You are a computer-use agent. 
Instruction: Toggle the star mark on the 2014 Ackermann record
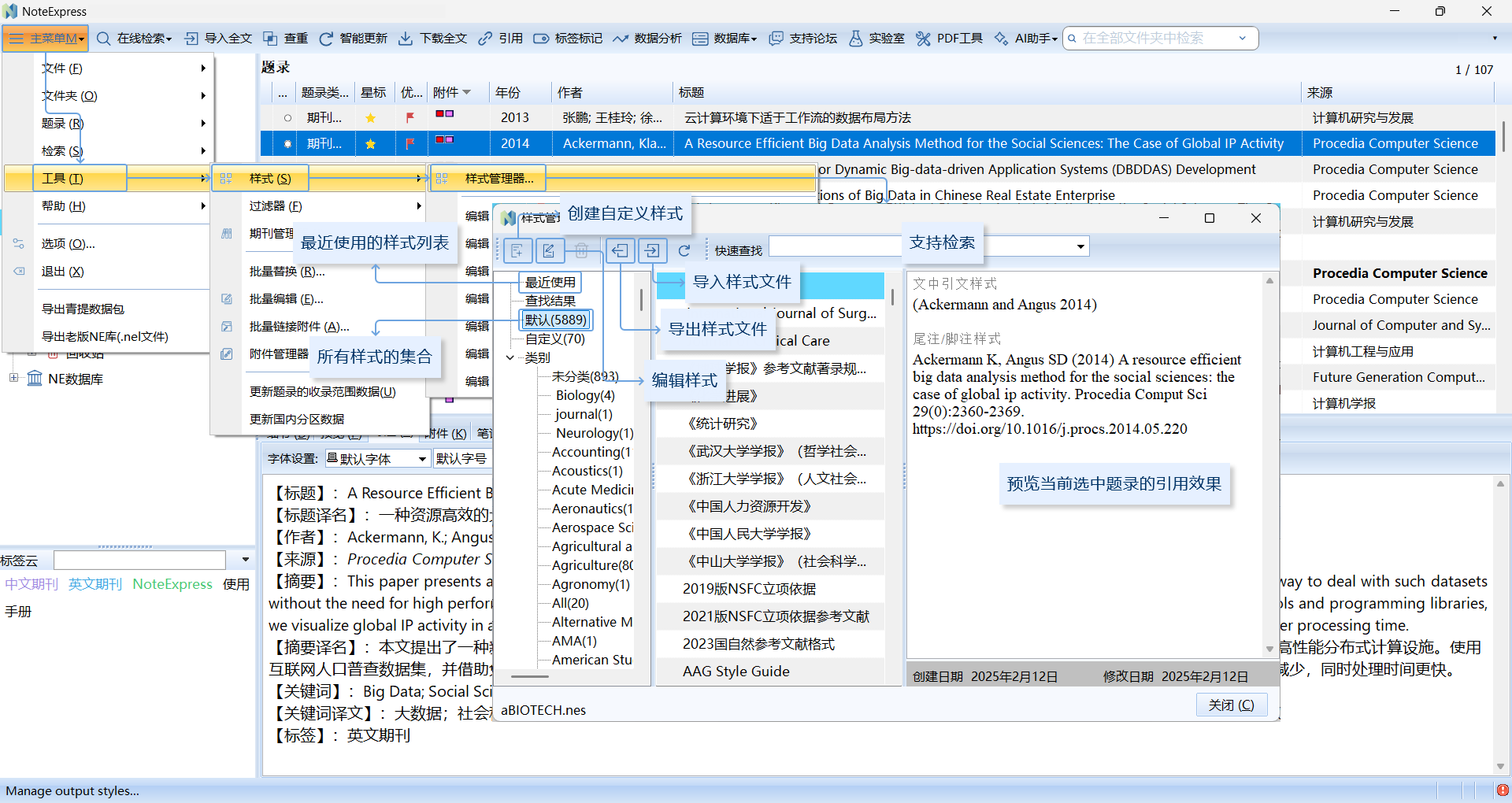[x=371, y=144]
